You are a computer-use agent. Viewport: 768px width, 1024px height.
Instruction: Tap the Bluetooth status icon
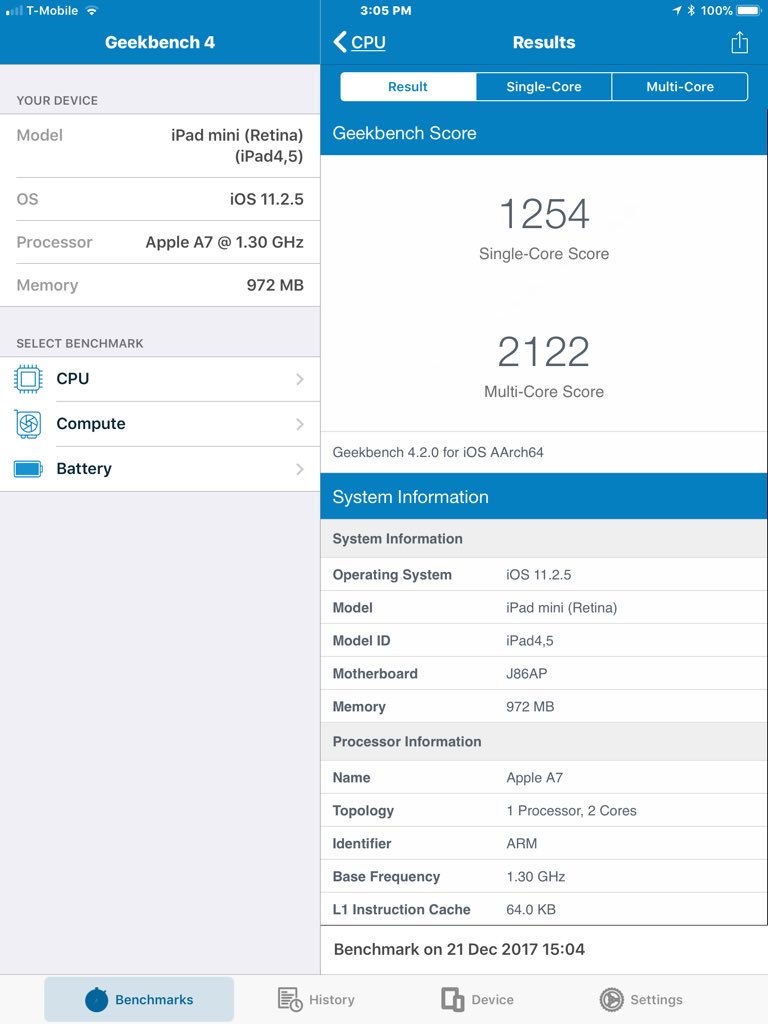tap(691, 10)
